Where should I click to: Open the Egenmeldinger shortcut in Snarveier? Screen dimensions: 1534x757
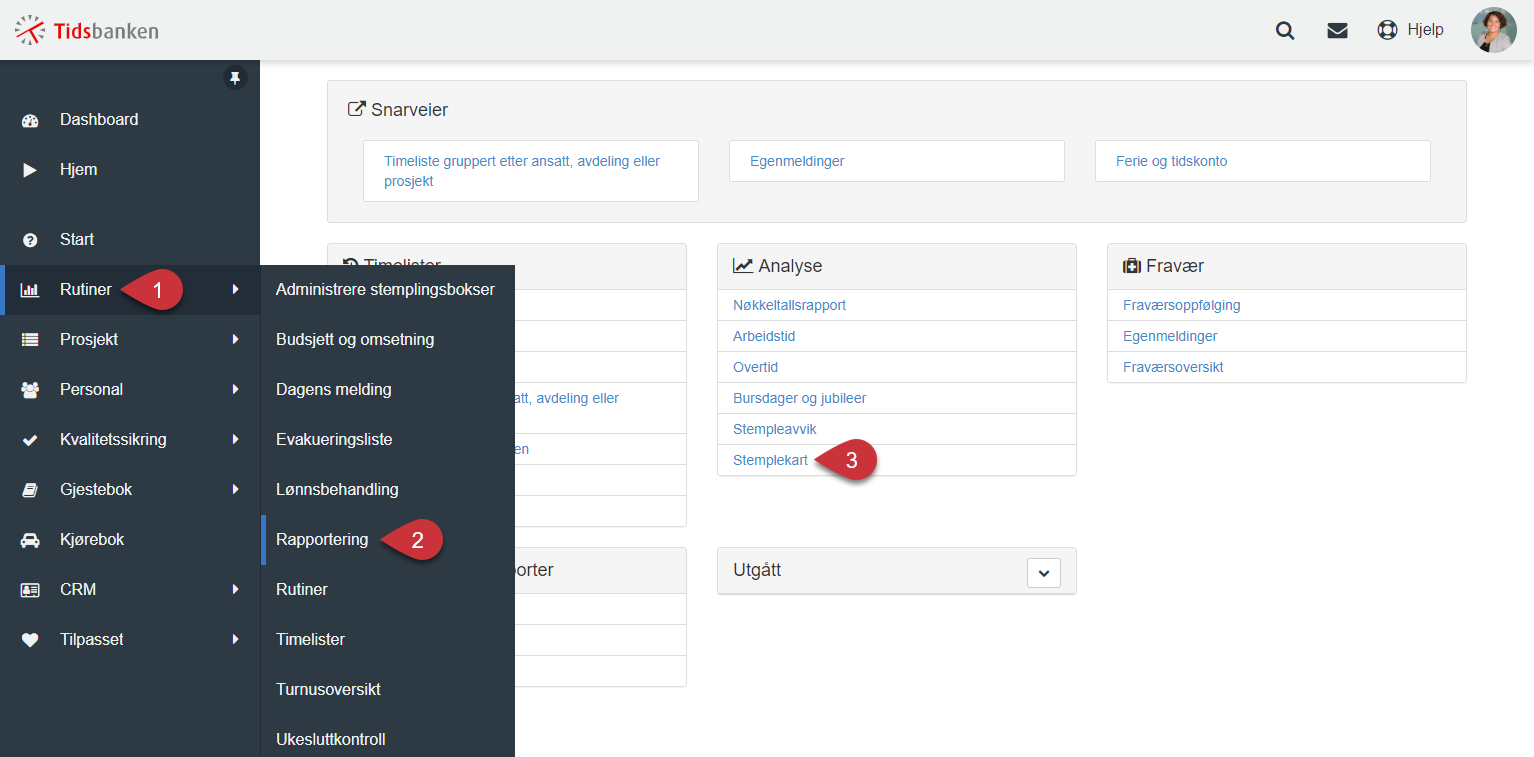pos(897,161)
